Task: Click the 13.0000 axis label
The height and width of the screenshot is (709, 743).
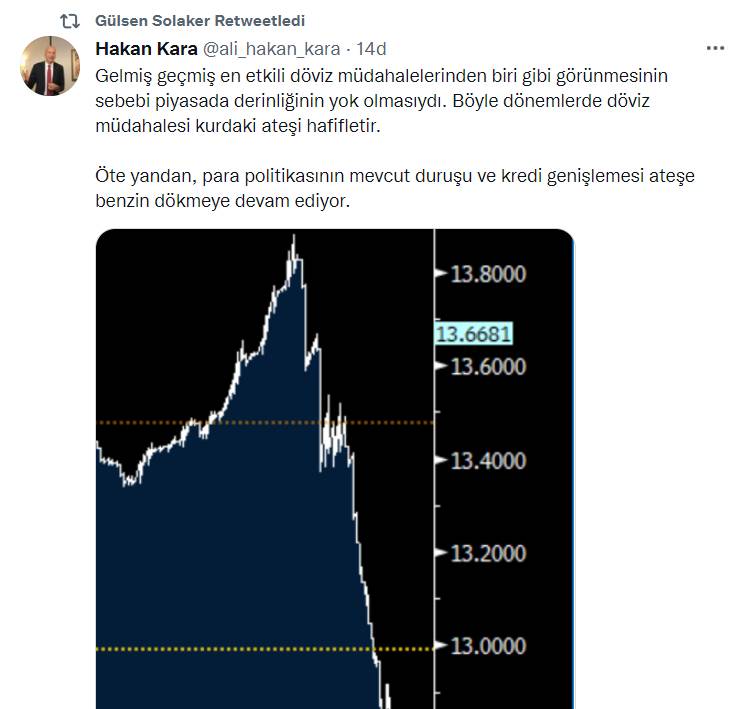Action: 487,647
